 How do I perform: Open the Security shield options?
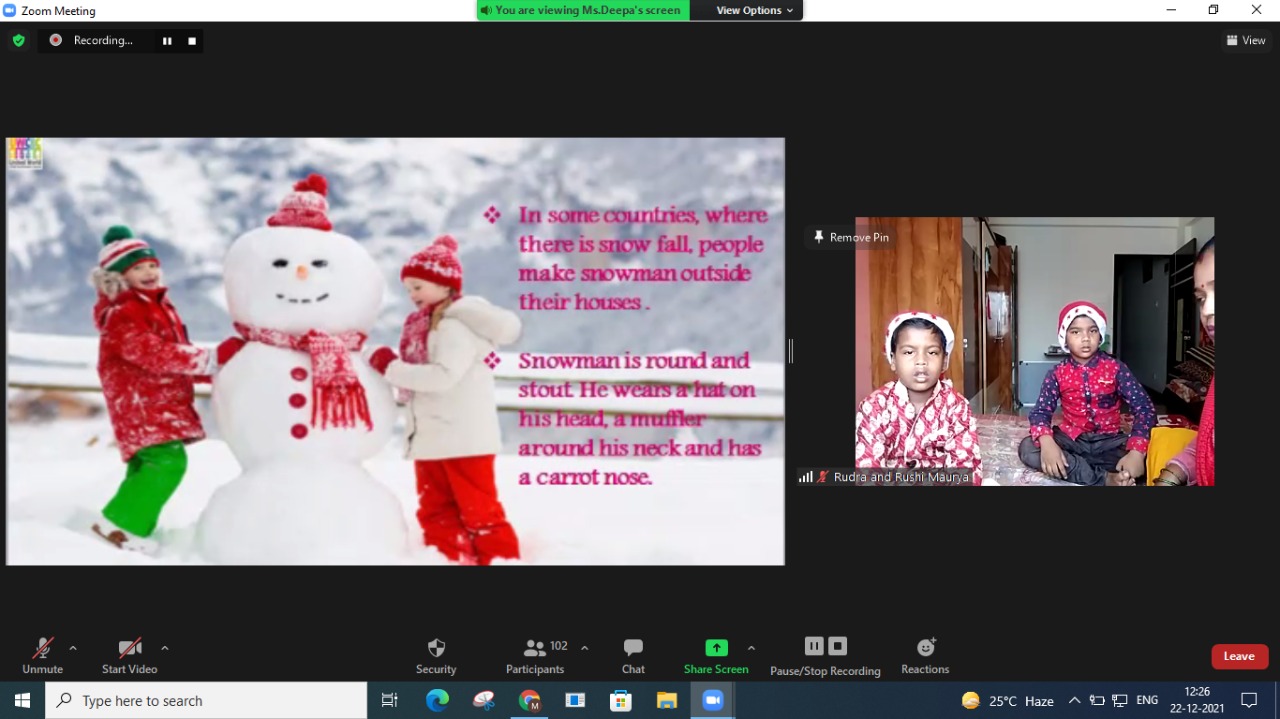pos(436,656)
